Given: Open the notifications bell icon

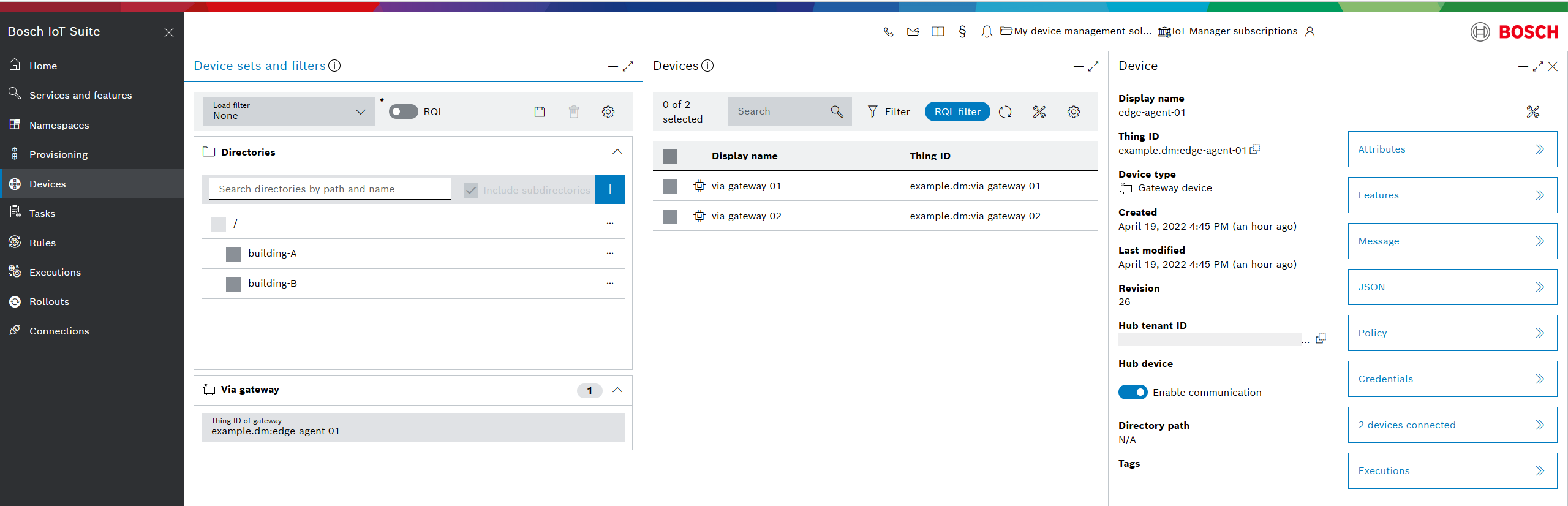Looking at the screenshot, I should tap(986, 32).
